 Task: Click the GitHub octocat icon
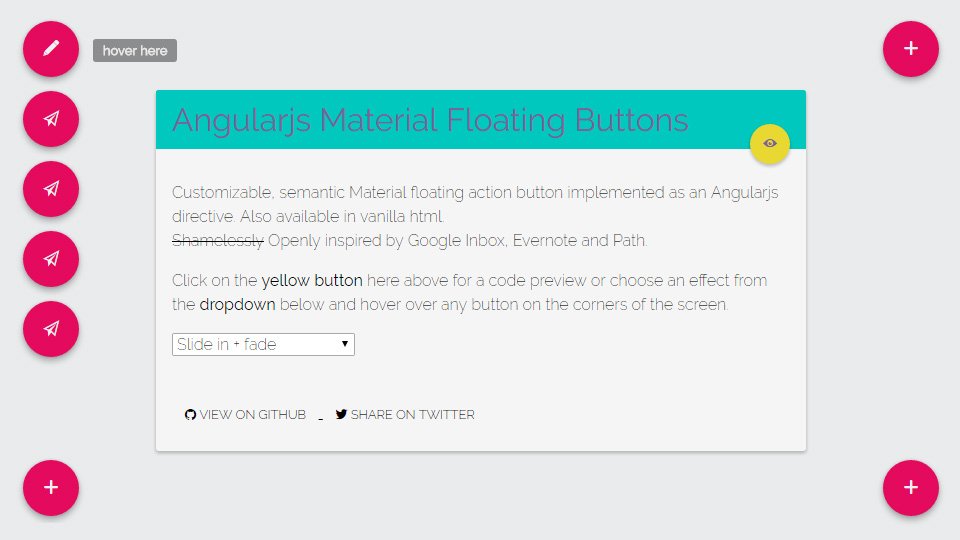point(190,414)
